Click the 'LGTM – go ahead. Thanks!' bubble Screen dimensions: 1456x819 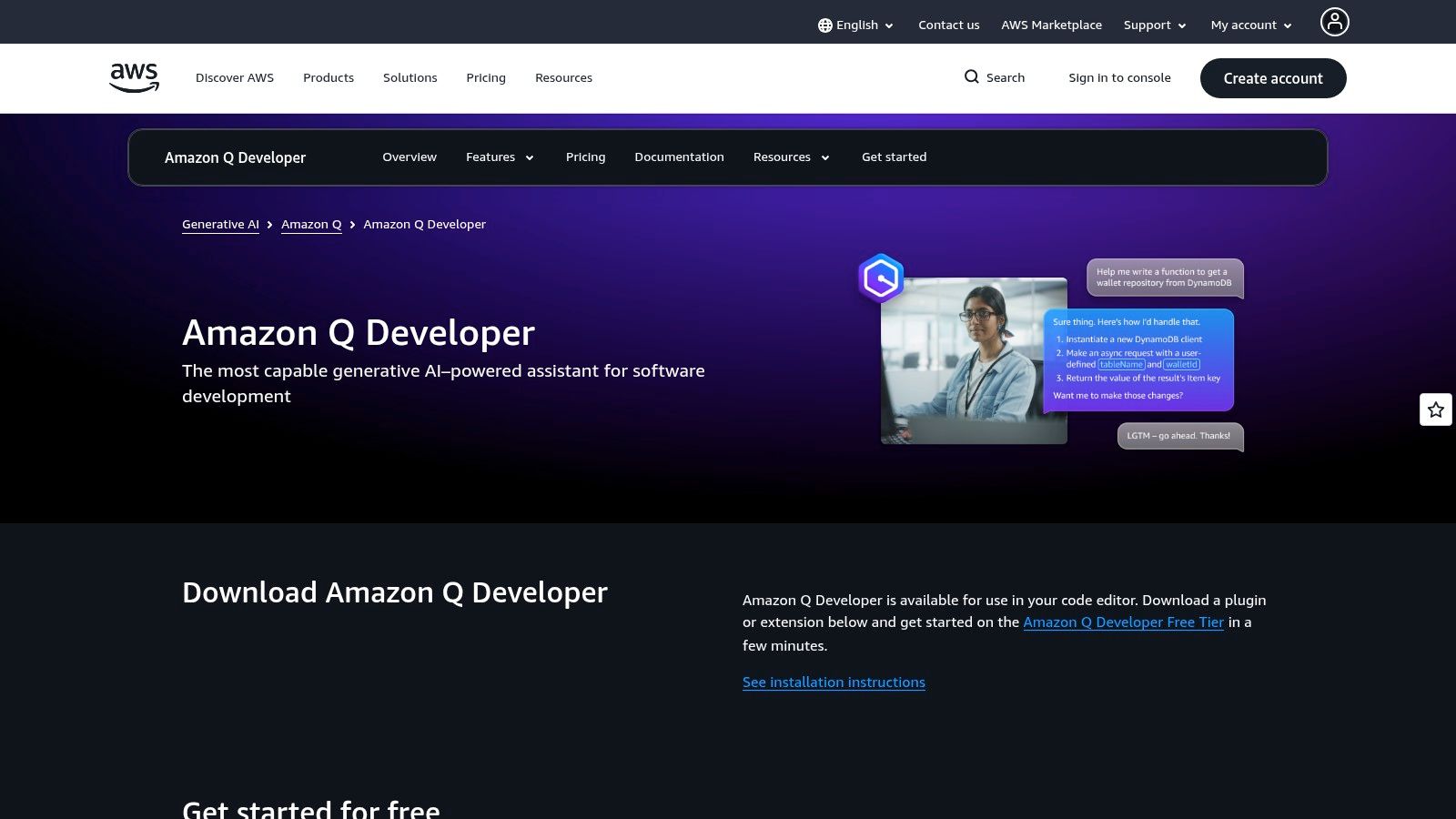1179,436
